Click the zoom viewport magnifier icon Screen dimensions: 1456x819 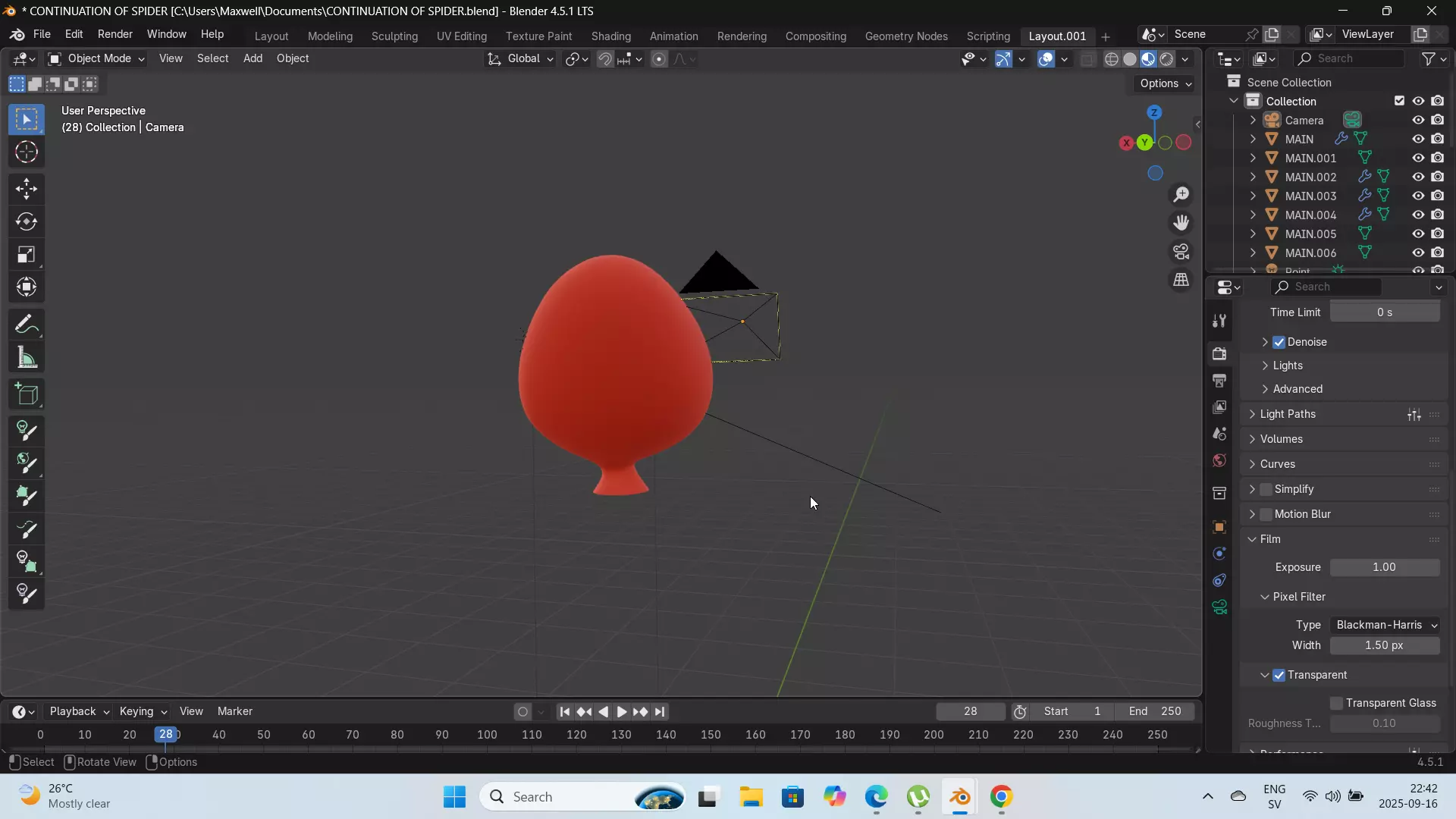tap(1181, 195)
